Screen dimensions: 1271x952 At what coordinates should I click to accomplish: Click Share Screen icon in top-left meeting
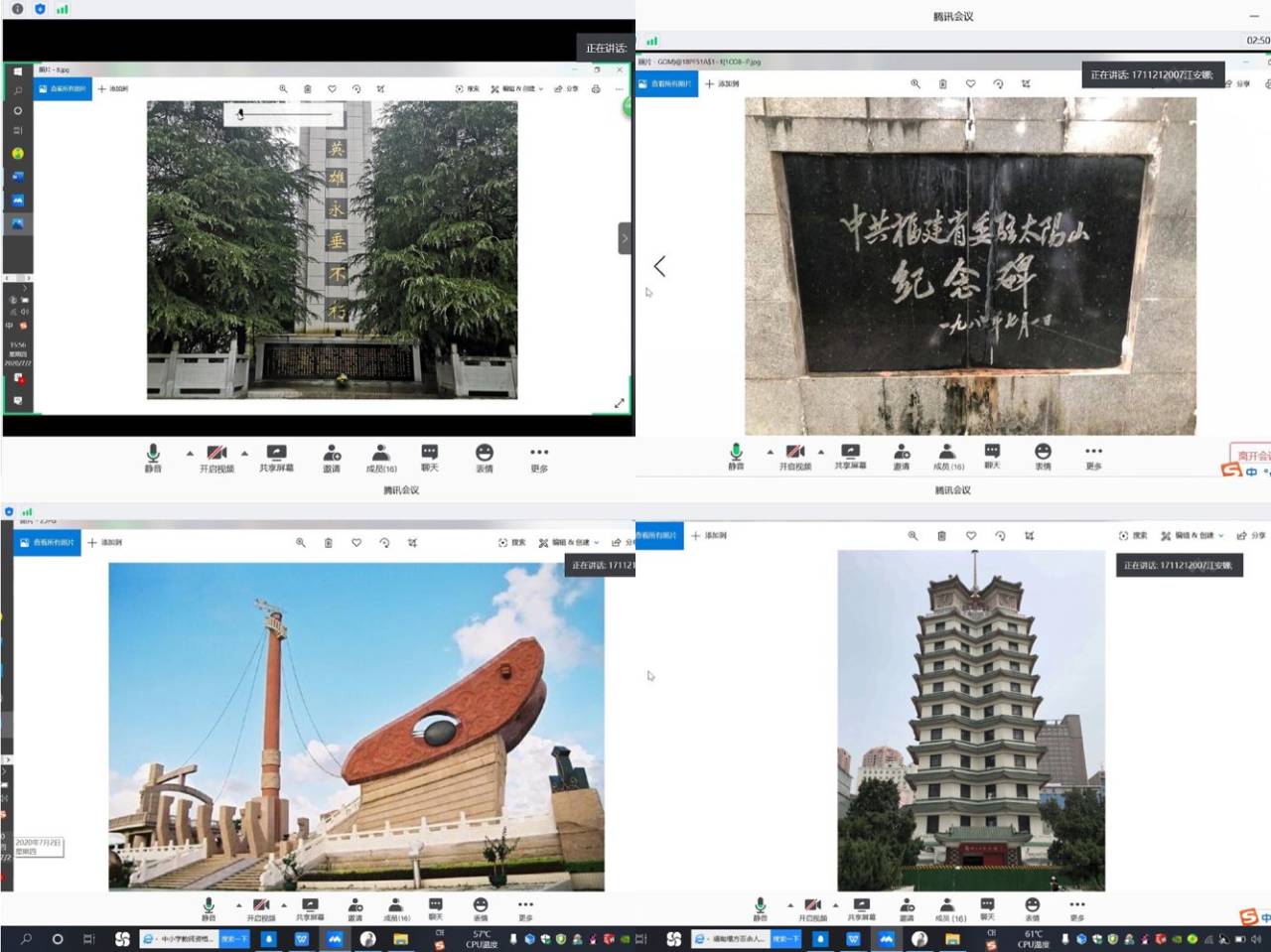[276, 456]
